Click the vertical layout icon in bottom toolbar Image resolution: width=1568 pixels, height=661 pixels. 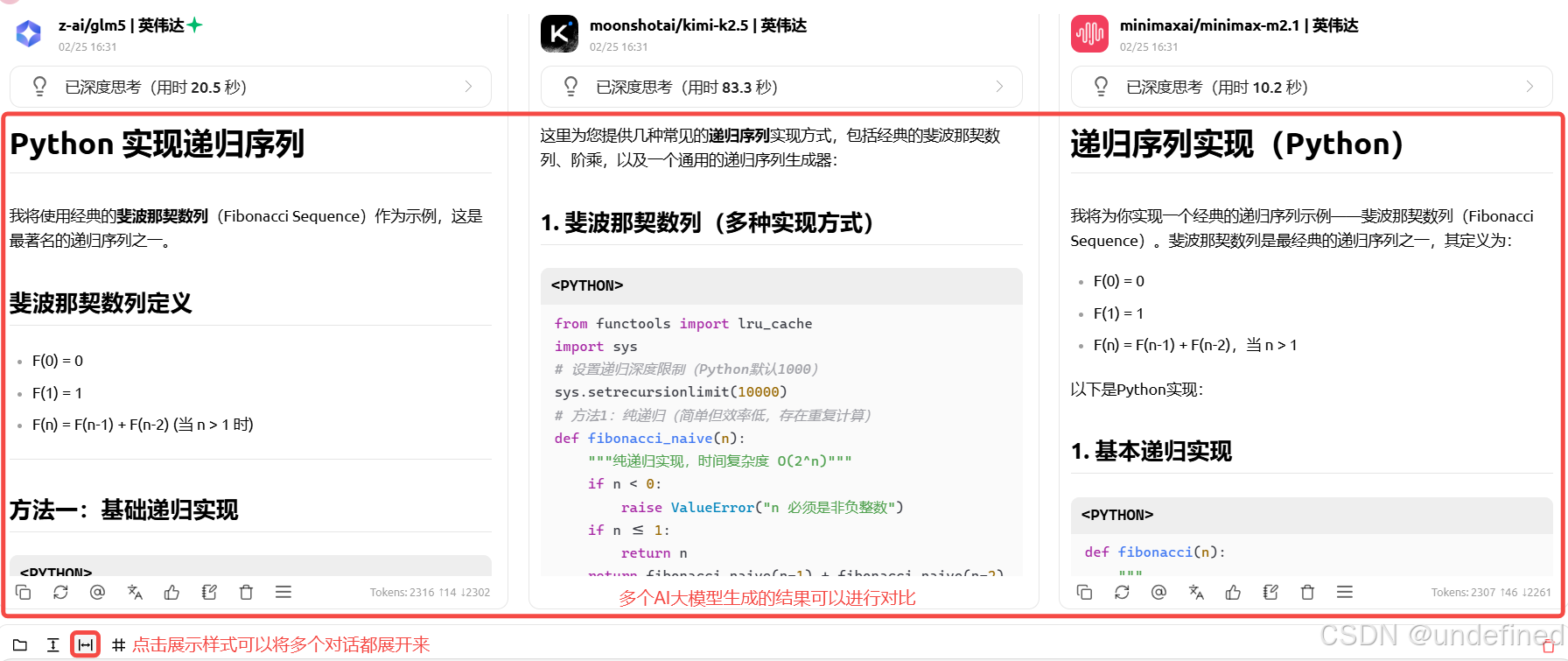(x=52, y=645)
